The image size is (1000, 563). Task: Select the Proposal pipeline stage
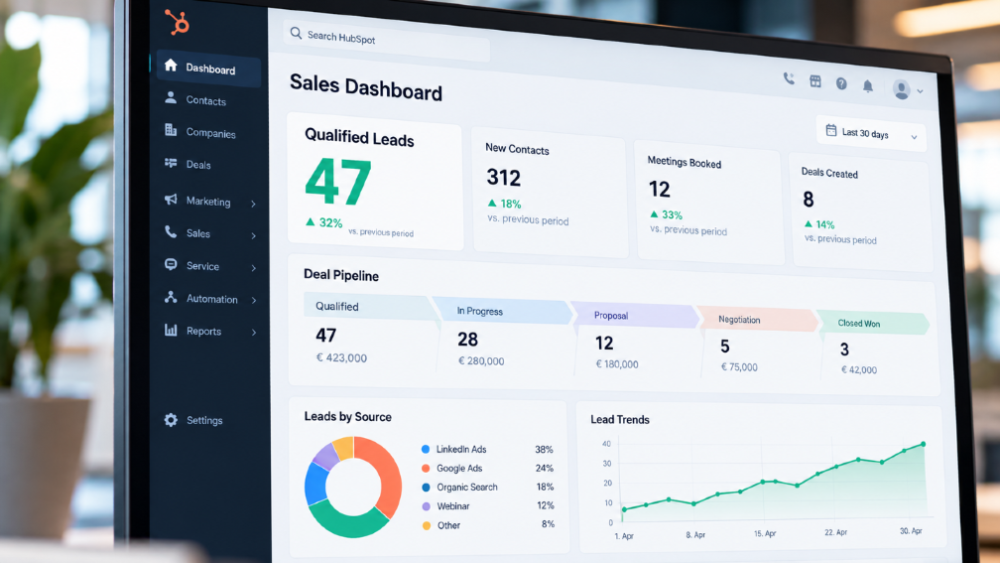click(635, 316)
